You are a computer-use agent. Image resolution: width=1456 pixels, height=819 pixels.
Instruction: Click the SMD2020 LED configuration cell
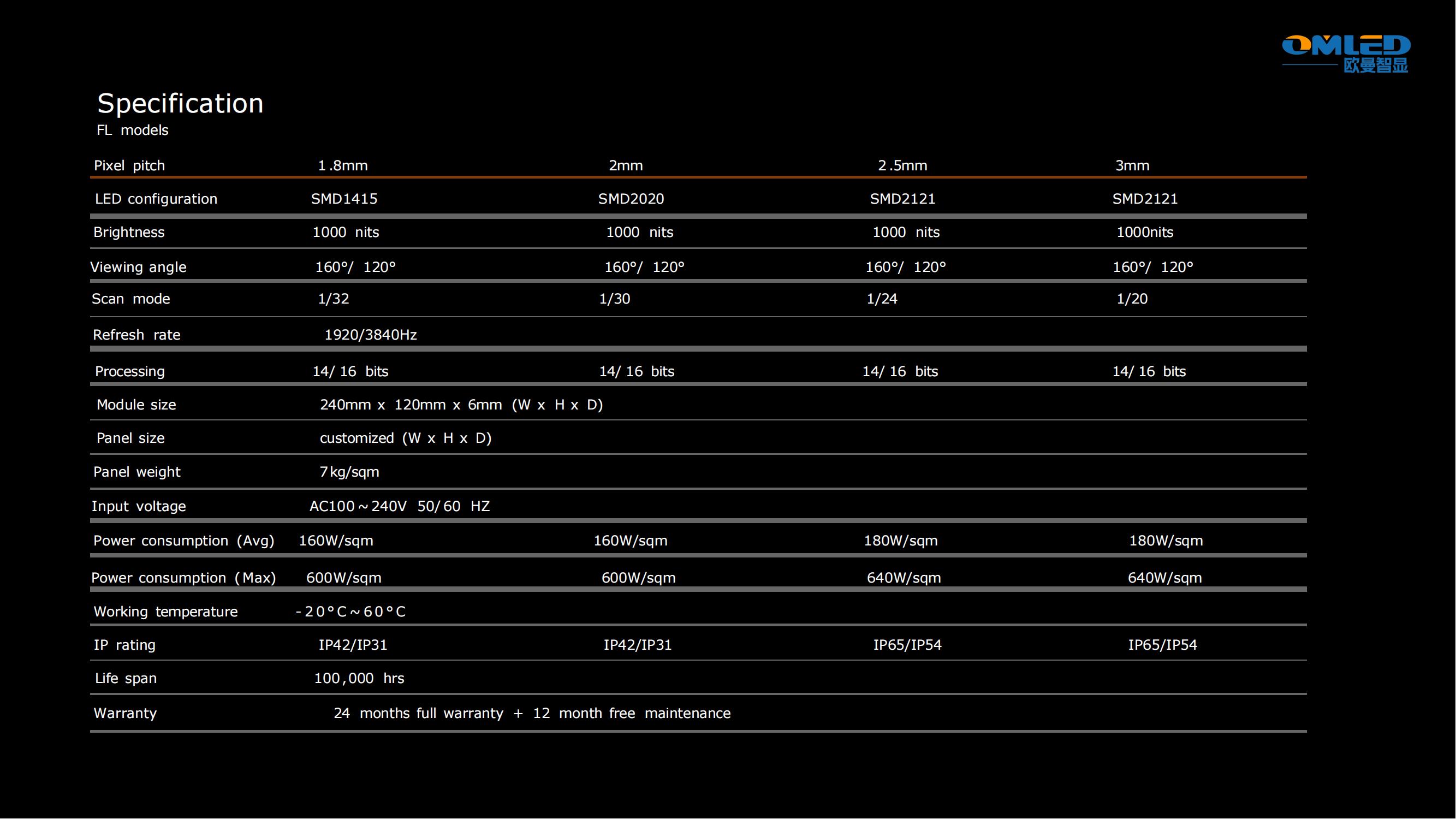click(x=631, y=199)
